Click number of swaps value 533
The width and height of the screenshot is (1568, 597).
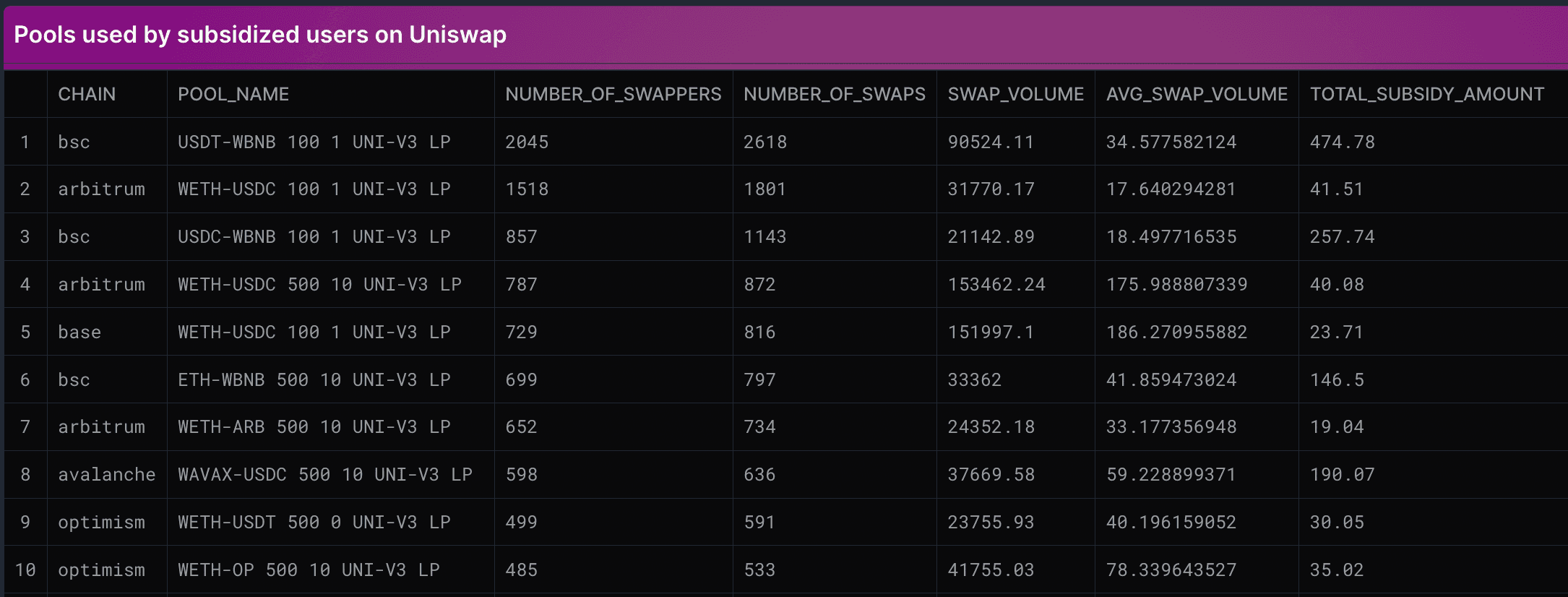(759, 570)
